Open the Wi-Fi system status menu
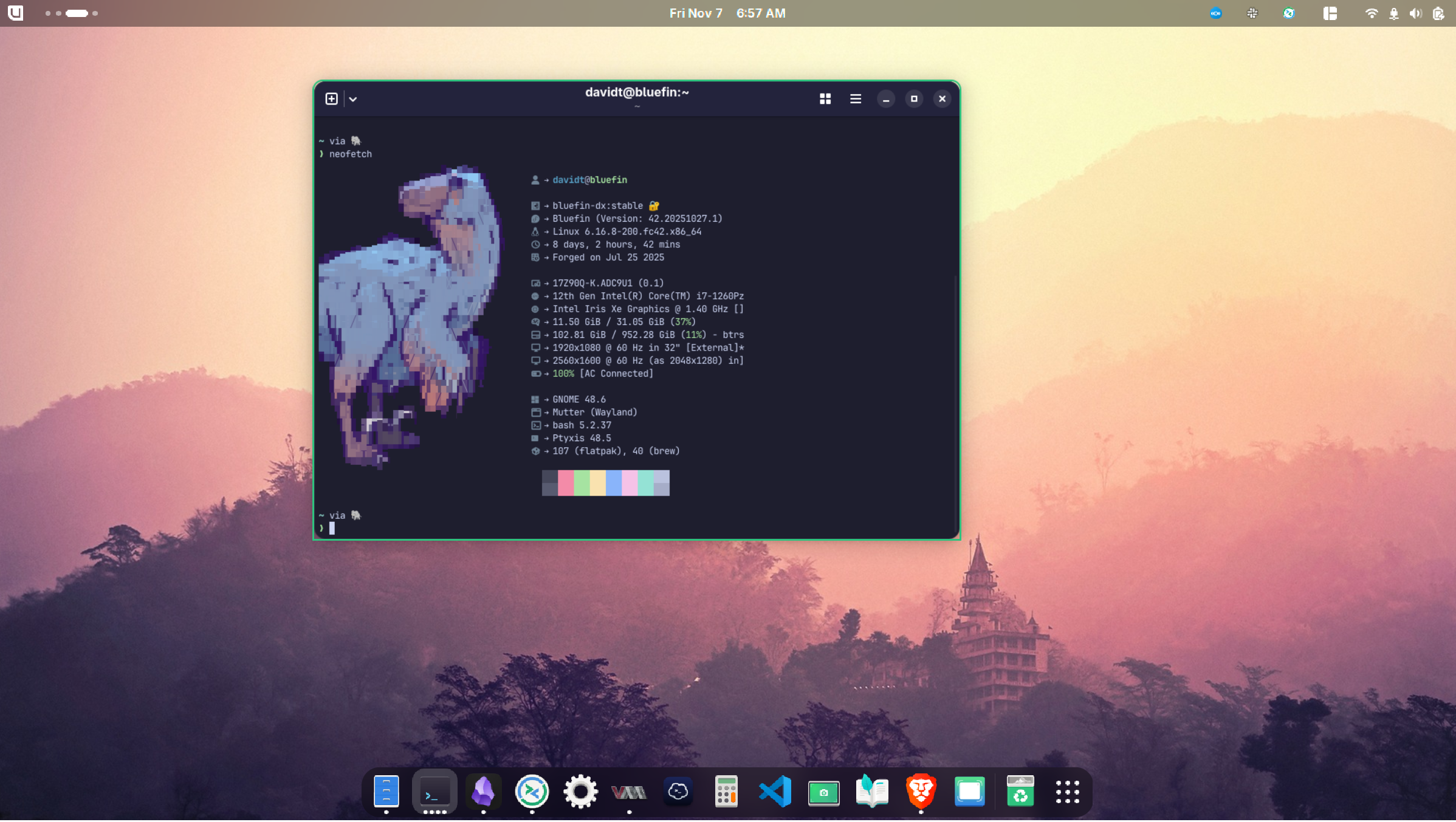This screenshot has height=822, width=1456. pyautogui.click(x=1372, y=13)
